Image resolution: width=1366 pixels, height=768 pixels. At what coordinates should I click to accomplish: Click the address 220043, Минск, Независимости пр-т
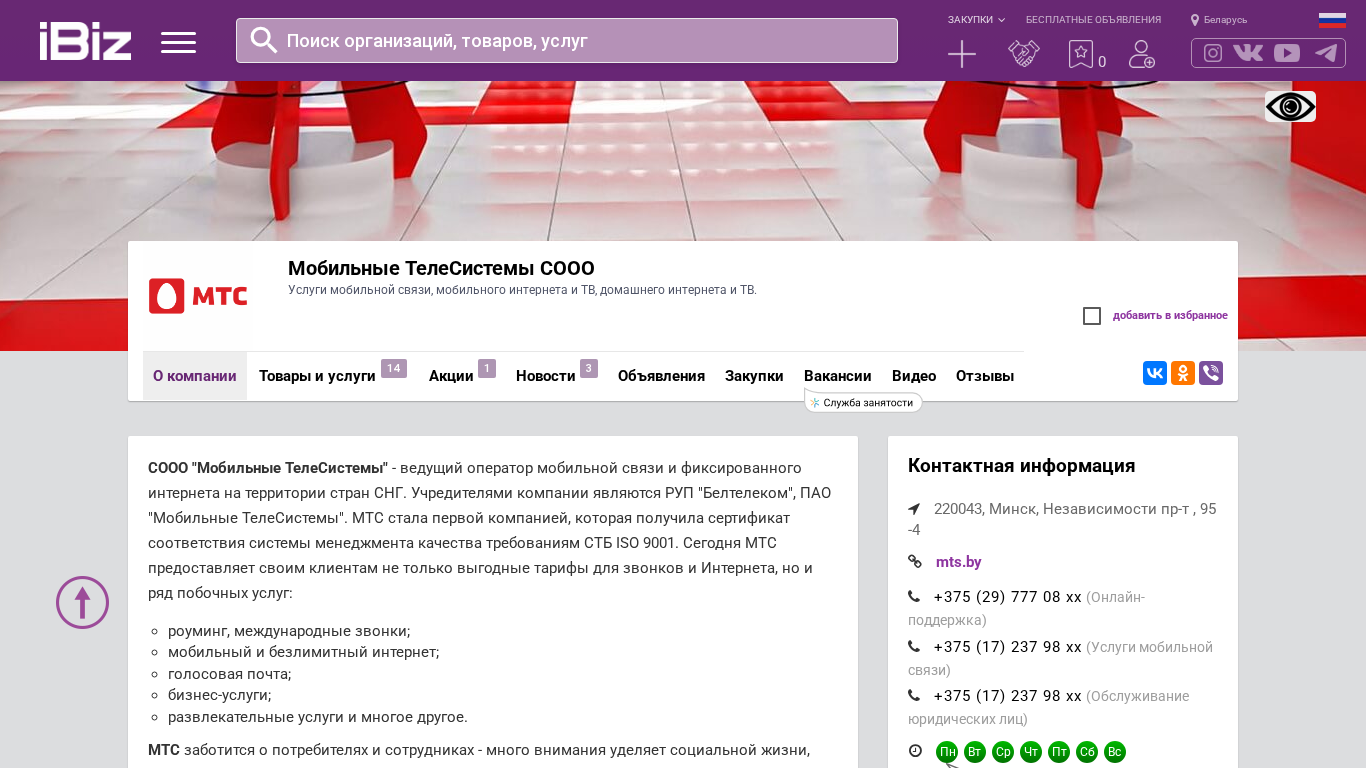[1062, 519]
